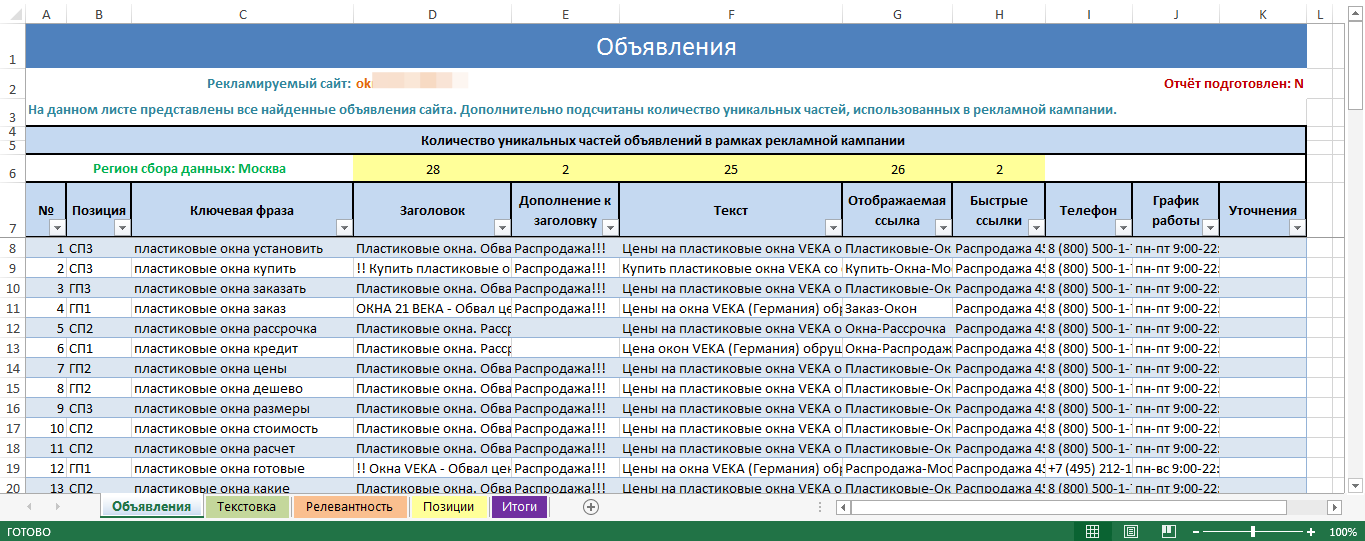Go to next sheet with right arrow
The height and width of the screenshot is (541, 1365).
(58, 507)
